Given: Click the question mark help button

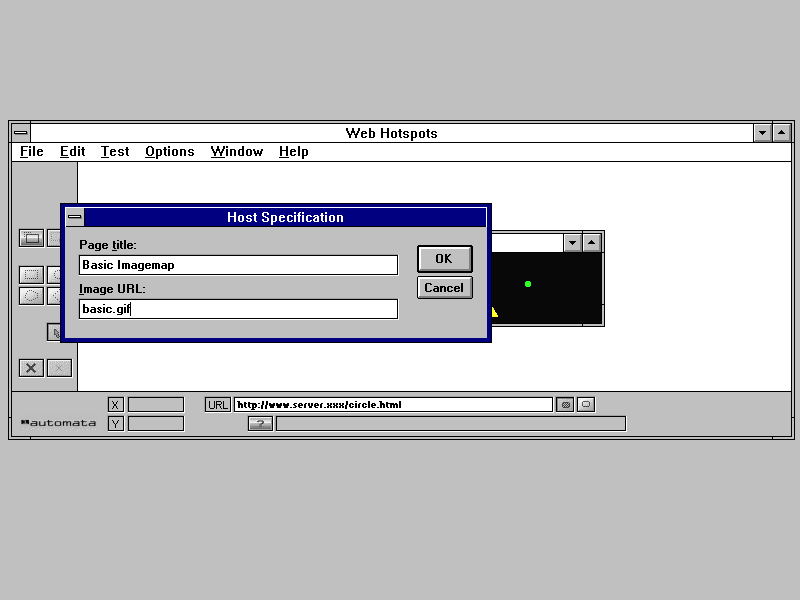Looking at the screenshot, I should point(260,424).
